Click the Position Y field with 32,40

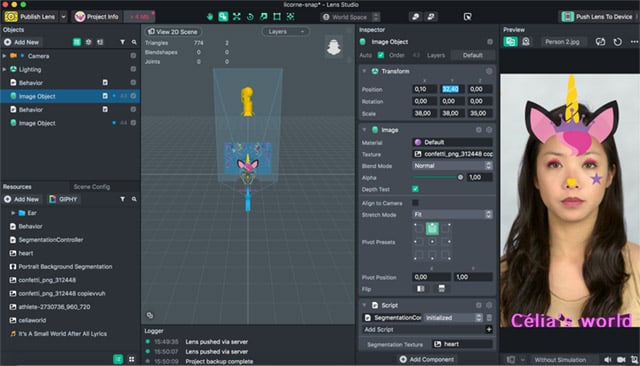(451, 89)
